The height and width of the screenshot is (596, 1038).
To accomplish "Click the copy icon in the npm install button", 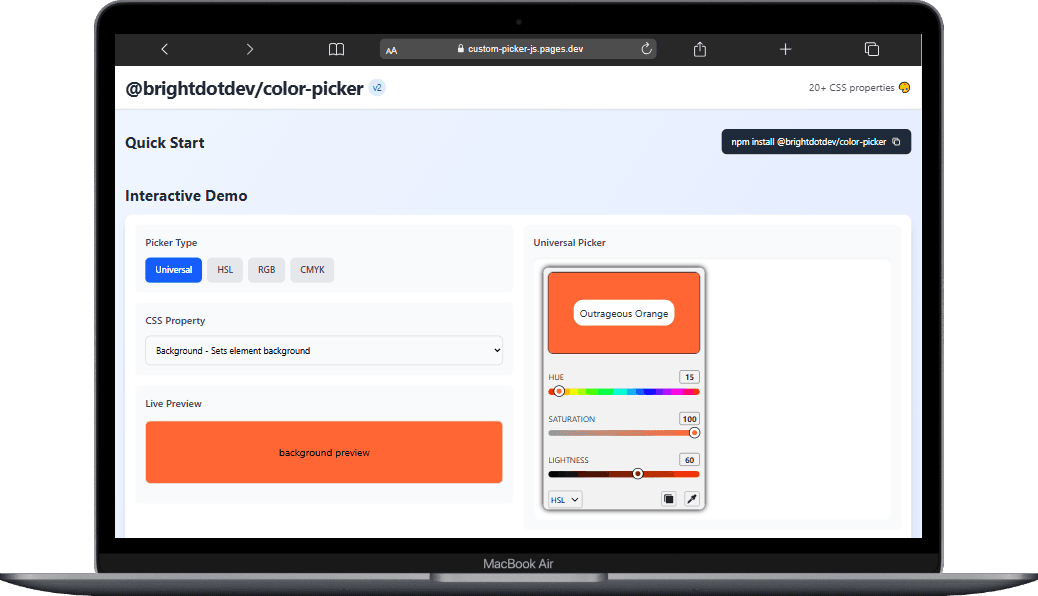I will [896, 142].
